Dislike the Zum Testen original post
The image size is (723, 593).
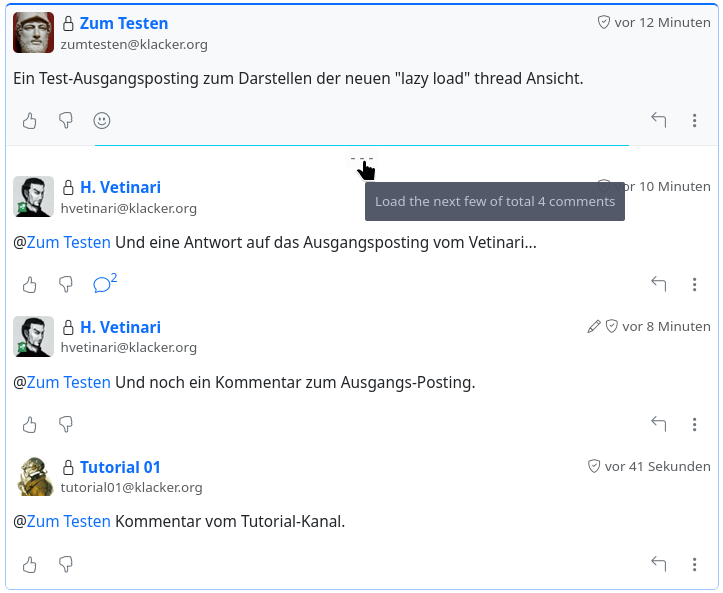[66, 121]
